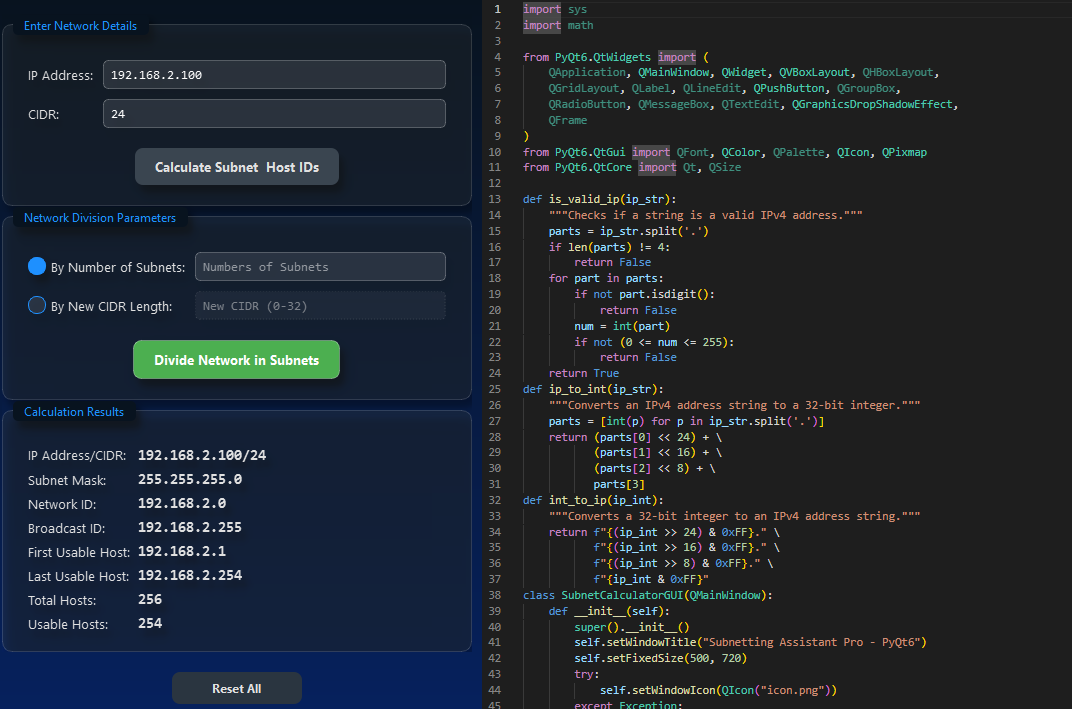
Task: Click the ip_to_int function definition
Action: click(x=580, y=389)
